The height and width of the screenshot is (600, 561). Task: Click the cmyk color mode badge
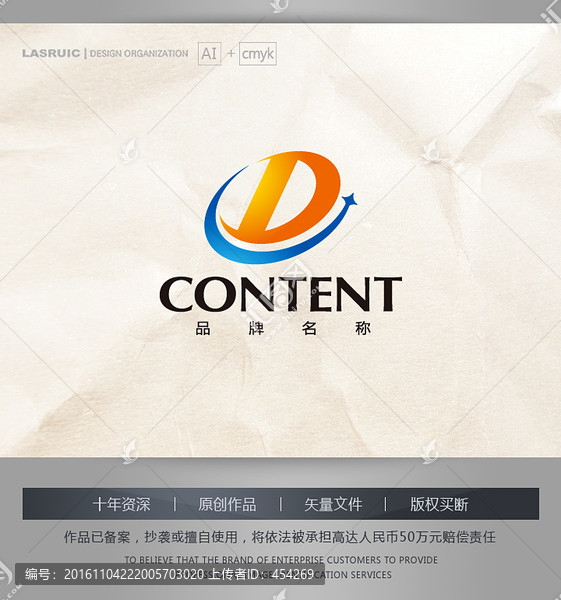tap(258, 54)
